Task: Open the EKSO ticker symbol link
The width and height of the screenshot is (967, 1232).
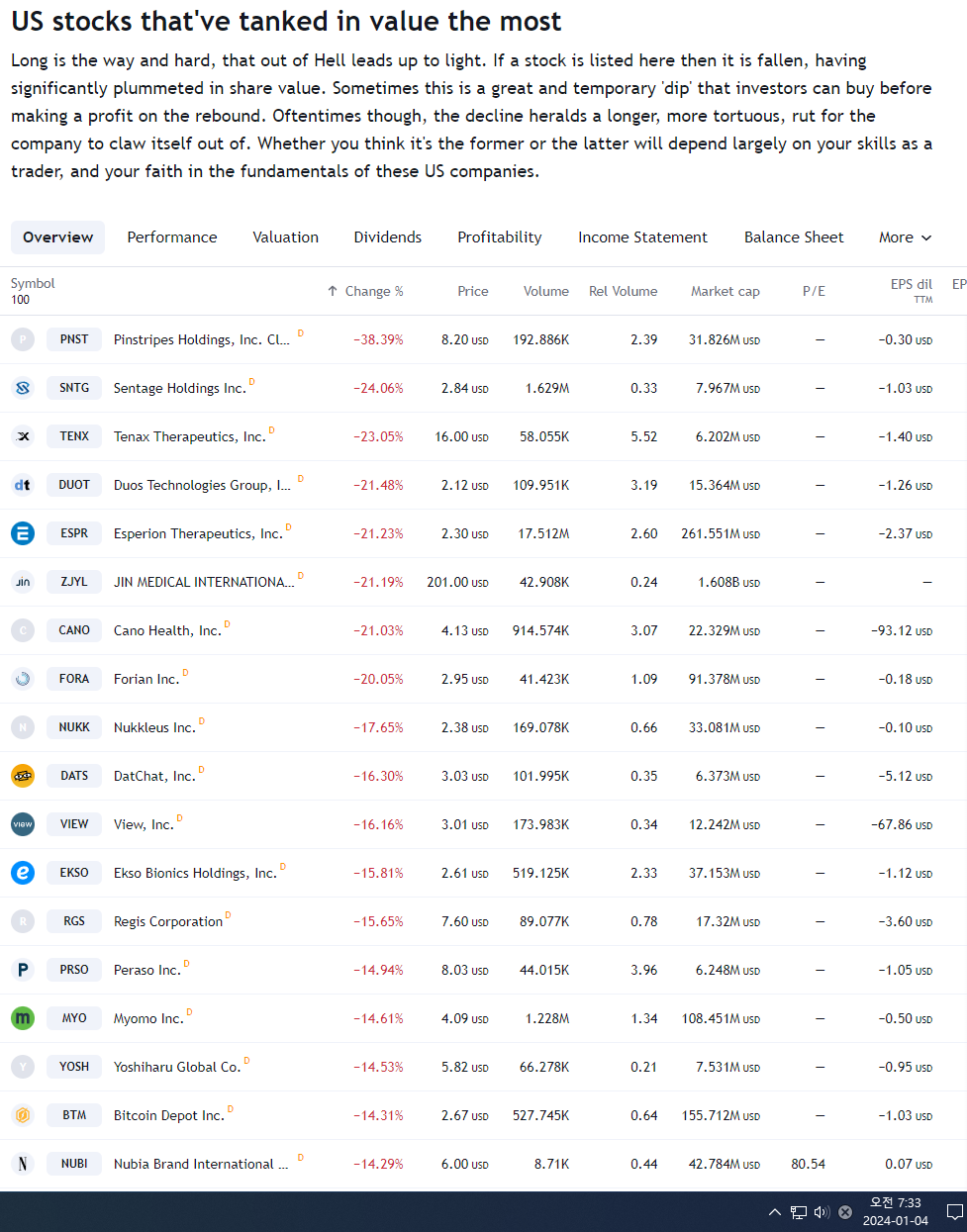Action: [74, 873]
